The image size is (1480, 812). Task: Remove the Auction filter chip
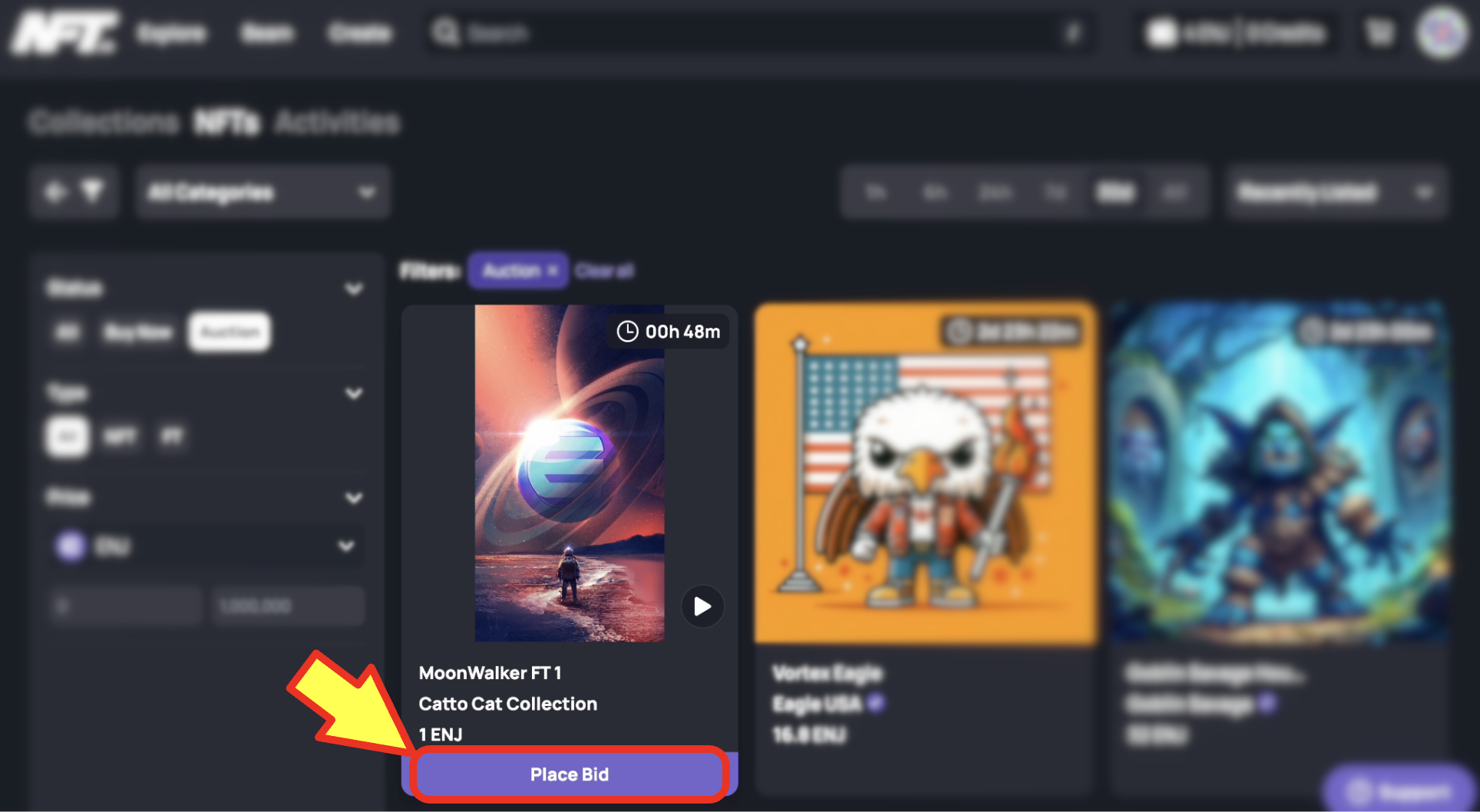click(x=551, y=269)
